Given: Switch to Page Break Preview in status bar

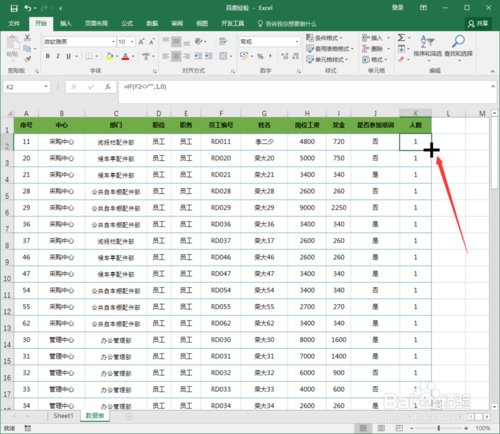Looking at the screenshot, I should [x=399, y=428].
